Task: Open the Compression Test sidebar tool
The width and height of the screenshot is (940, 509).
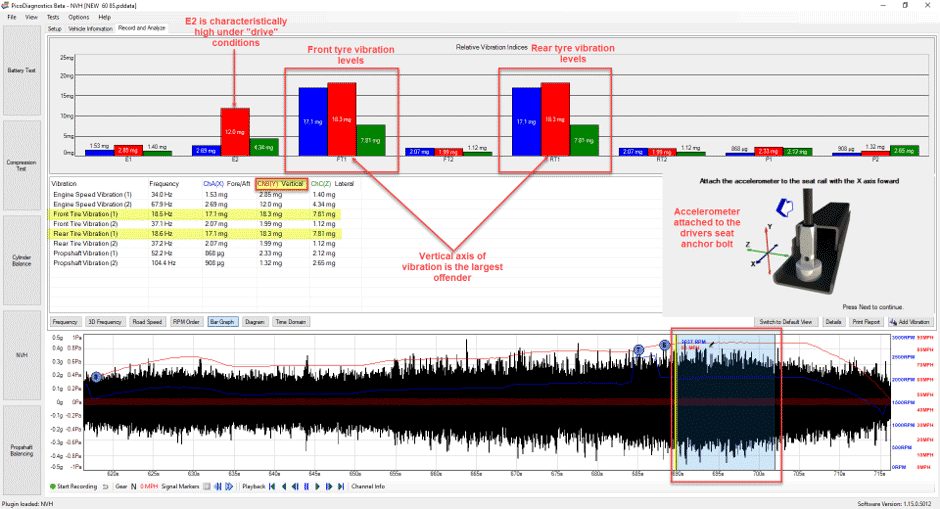Action: tap(22, 165)
